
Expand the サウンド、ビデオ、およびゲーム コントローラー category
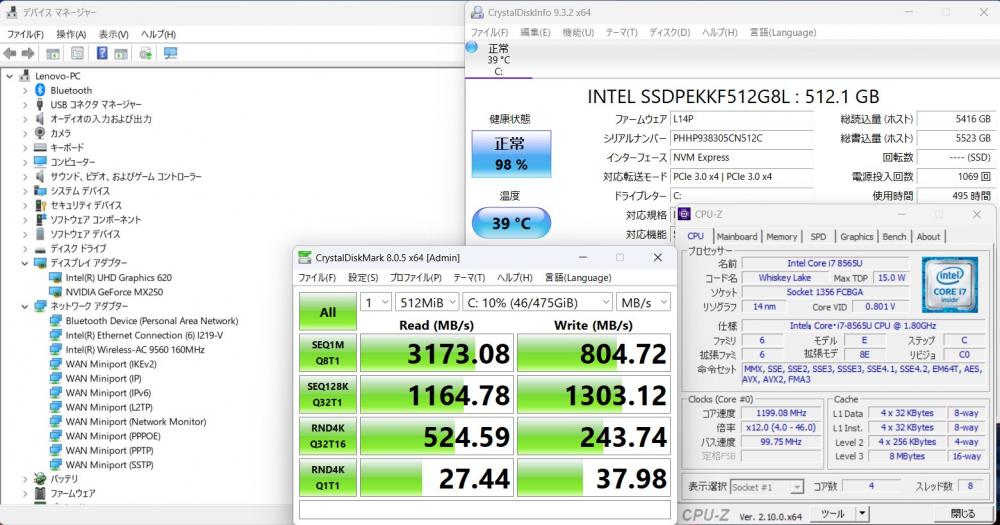pos(25,177)
